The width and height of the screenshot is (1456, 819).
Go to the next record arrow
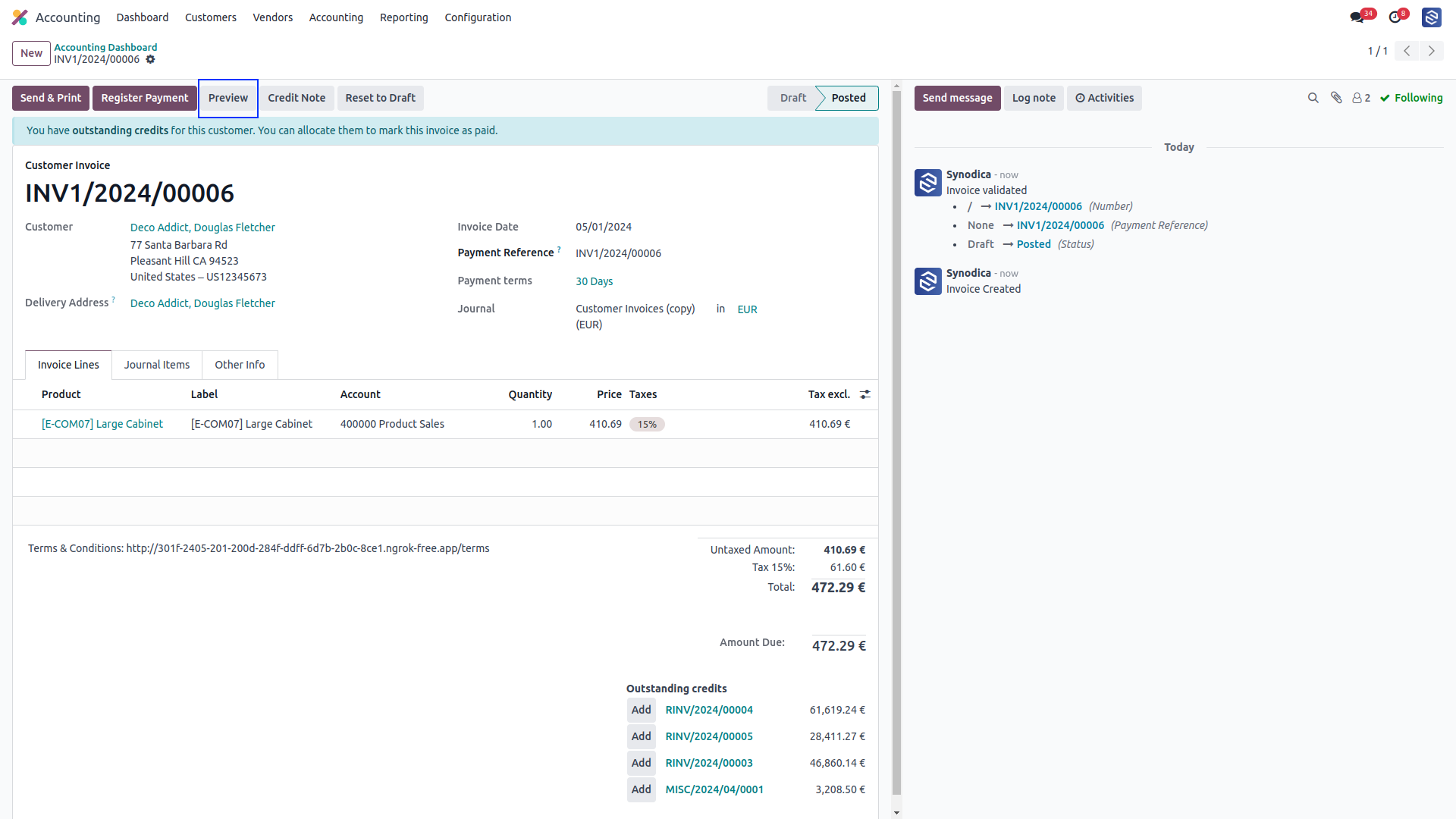[x=1432, y=51]
